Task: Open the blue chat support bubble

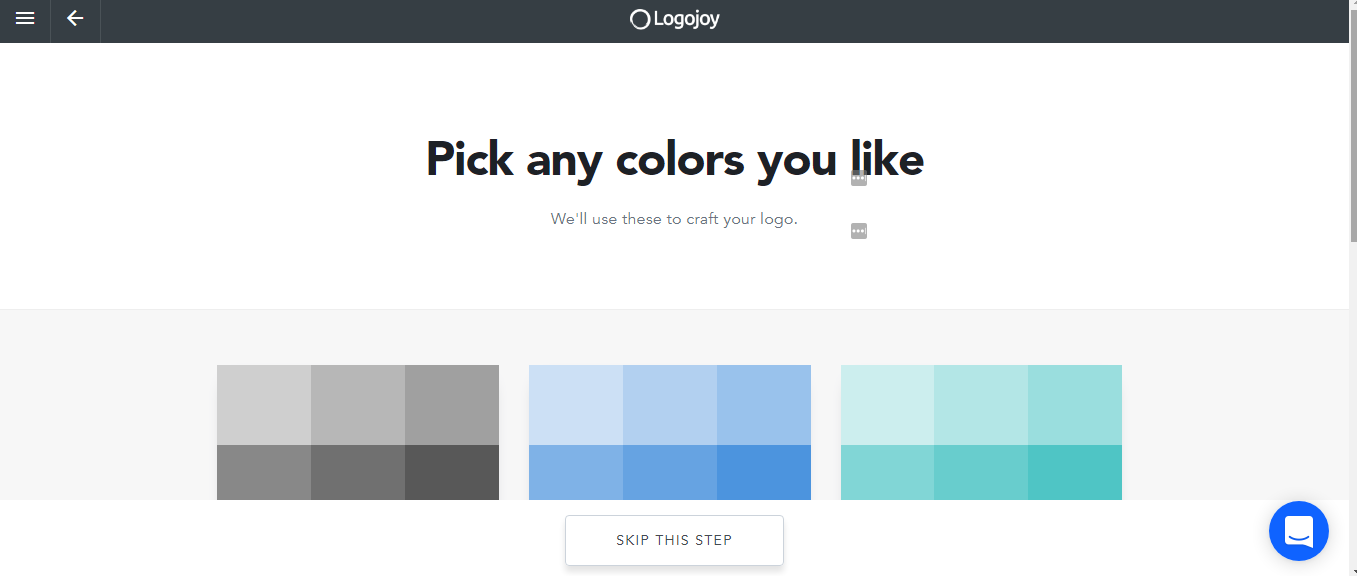Action: pyautogui.click(x=1298, y=531)
